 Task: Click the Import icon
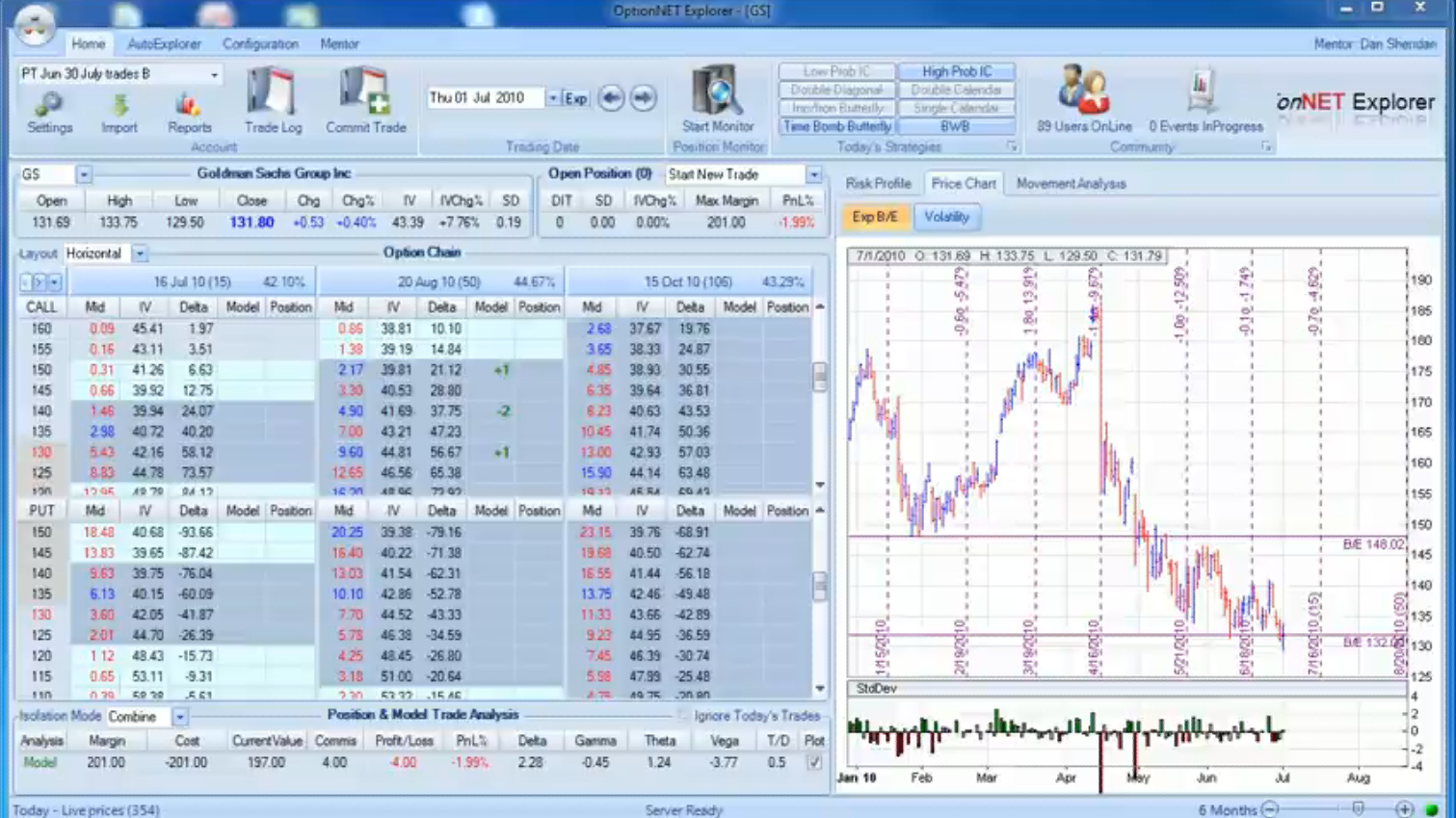[119, 112]
